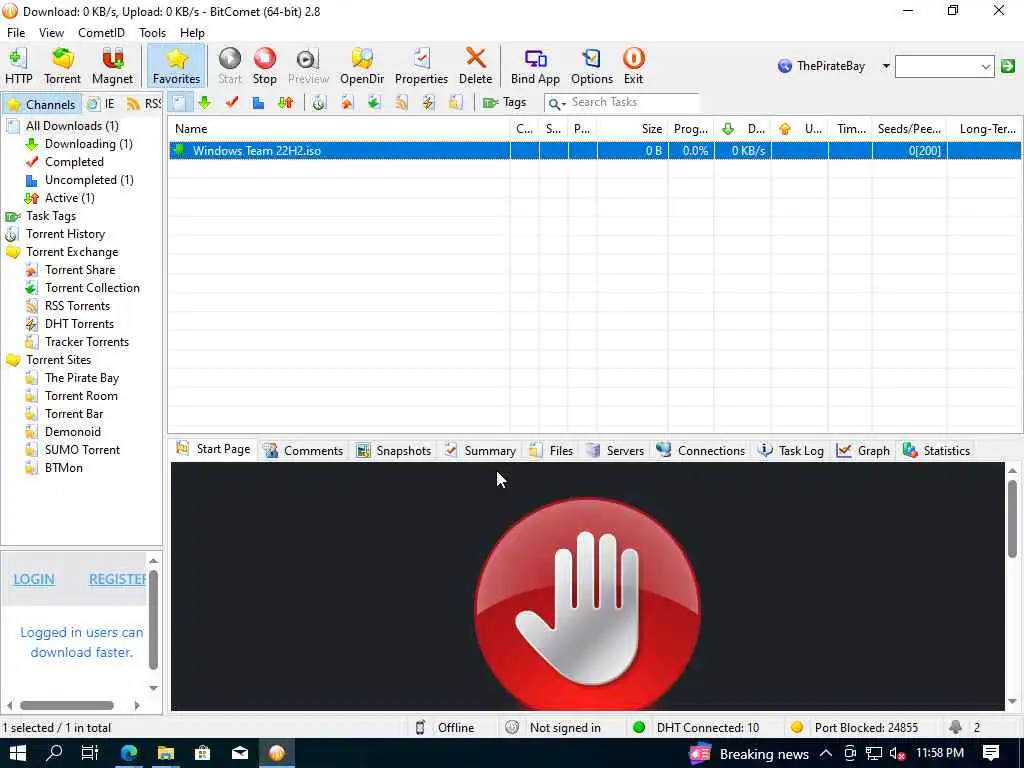
Task: Open ThePirateBay search engine dropdown
Action: click(886, 66)
